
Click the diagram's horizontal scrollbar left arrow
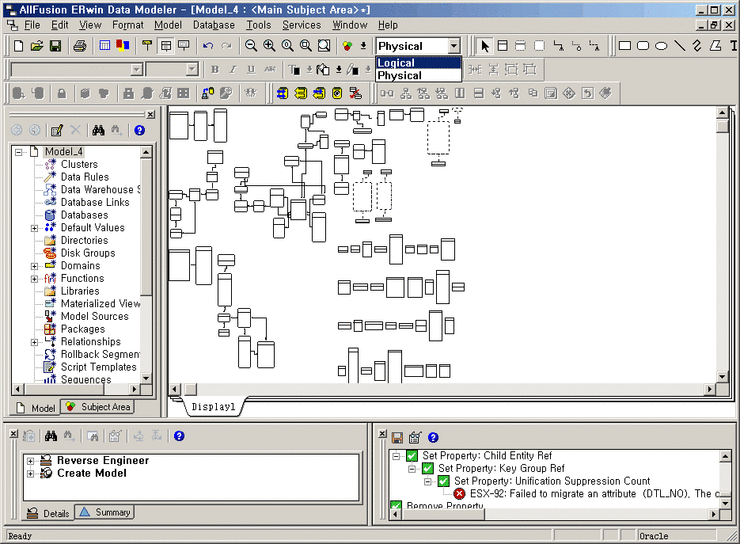pyautogui.click(x=174, y=392)
